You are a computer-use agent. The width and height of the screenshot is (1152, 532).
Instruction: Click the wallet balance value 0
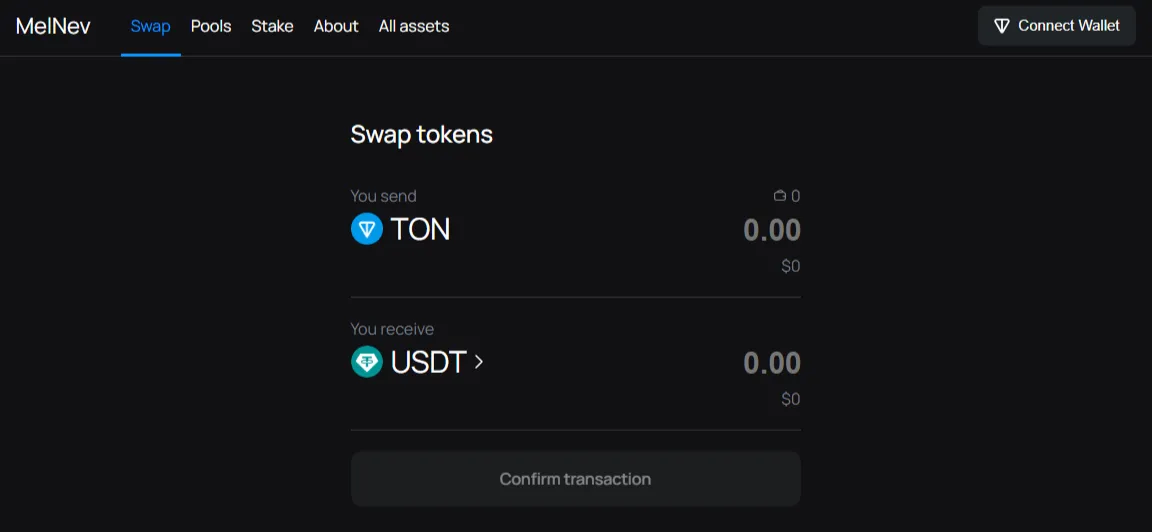796,196
